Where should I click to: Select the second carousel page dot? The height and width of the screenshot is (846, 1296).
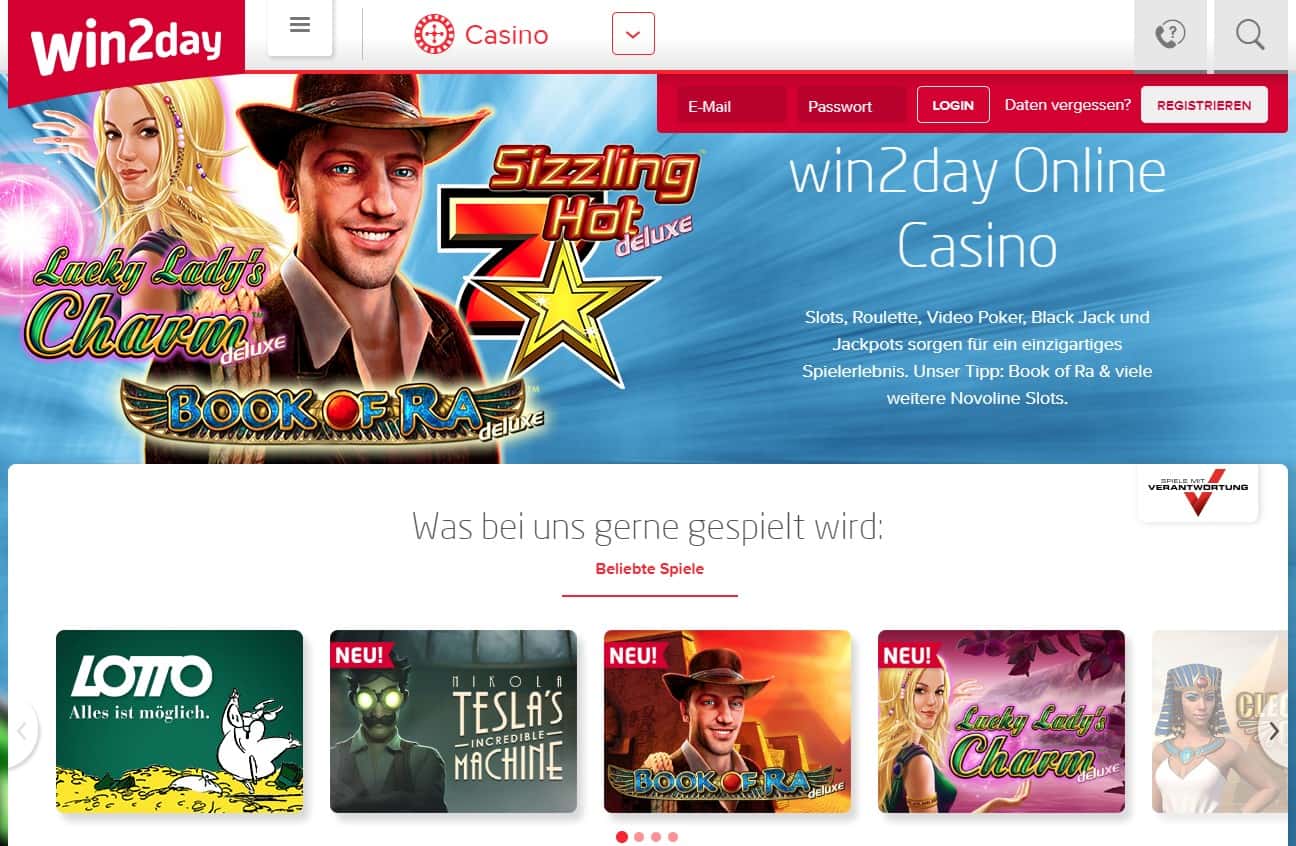point(639,837)
